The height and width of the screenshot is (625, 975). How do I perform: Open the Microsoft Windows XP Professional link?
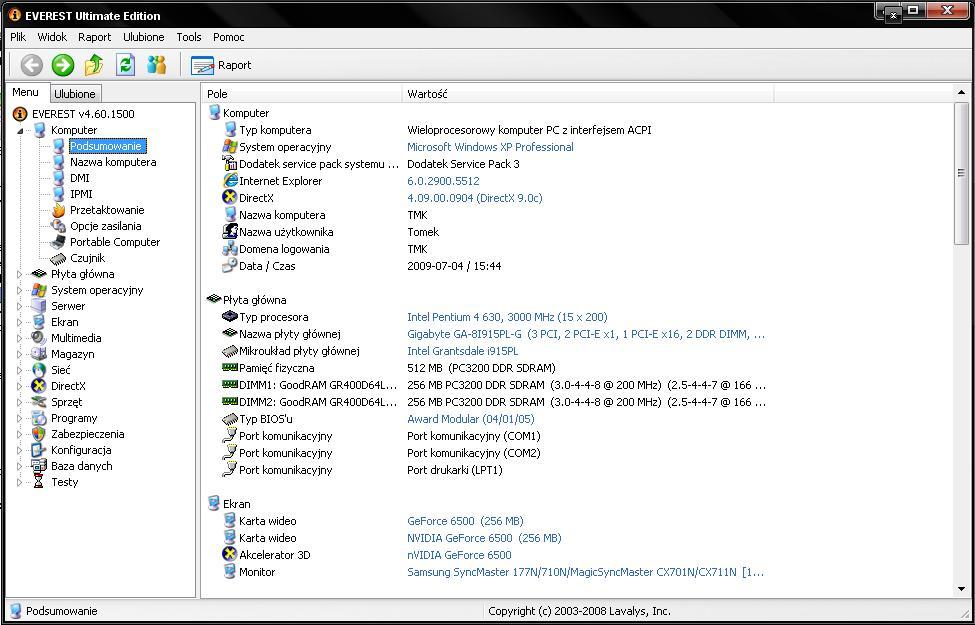tap(490, 147)
